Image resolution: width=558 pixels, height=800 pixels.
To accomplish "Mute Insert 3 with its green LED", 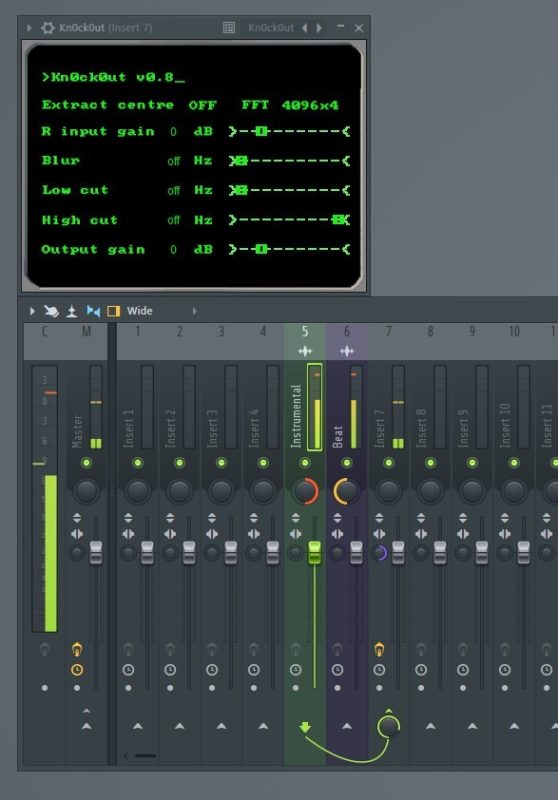I will [x=221, y=463].
